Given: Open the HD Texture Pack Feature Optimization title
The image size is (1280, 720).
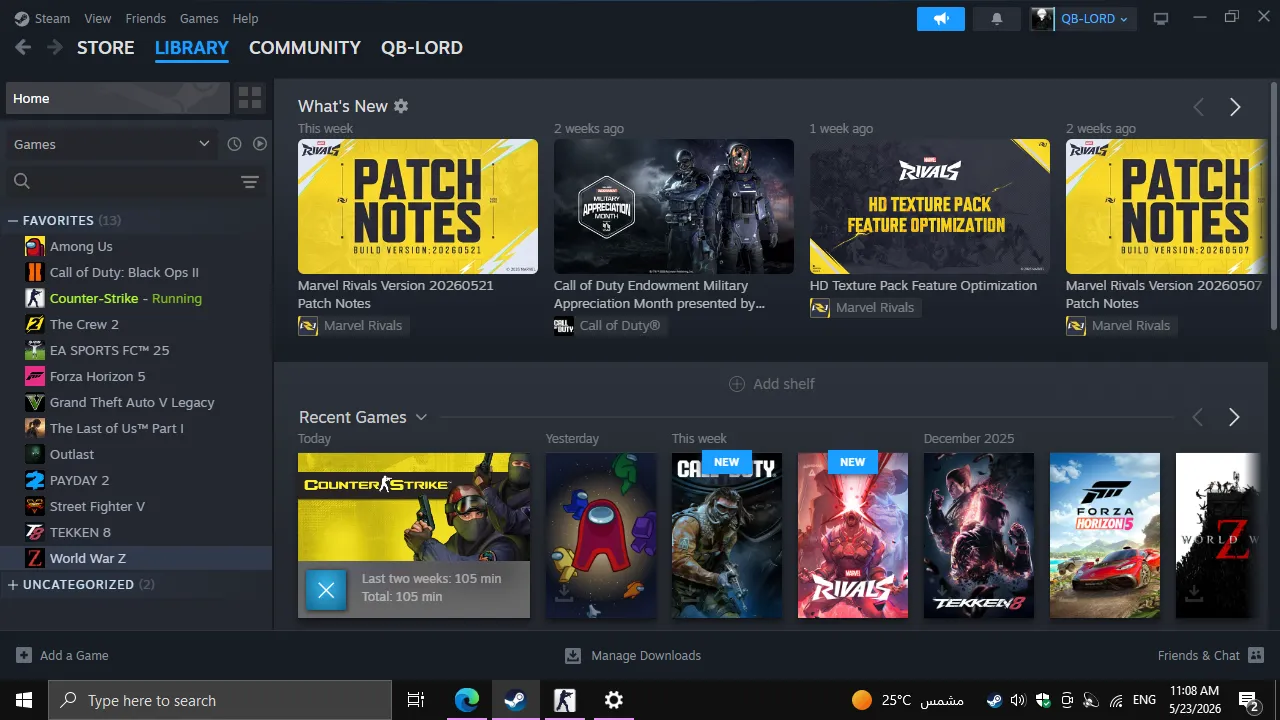Looking at the screenshot, I should [923, 285].
